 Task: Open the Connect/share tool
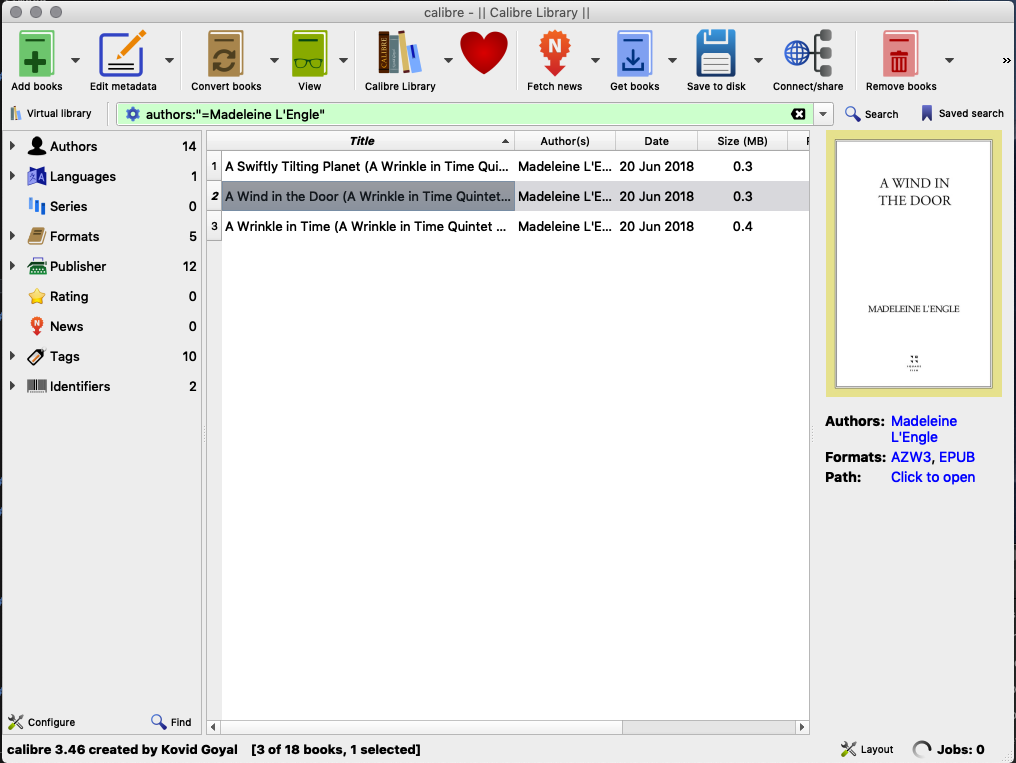807,54
